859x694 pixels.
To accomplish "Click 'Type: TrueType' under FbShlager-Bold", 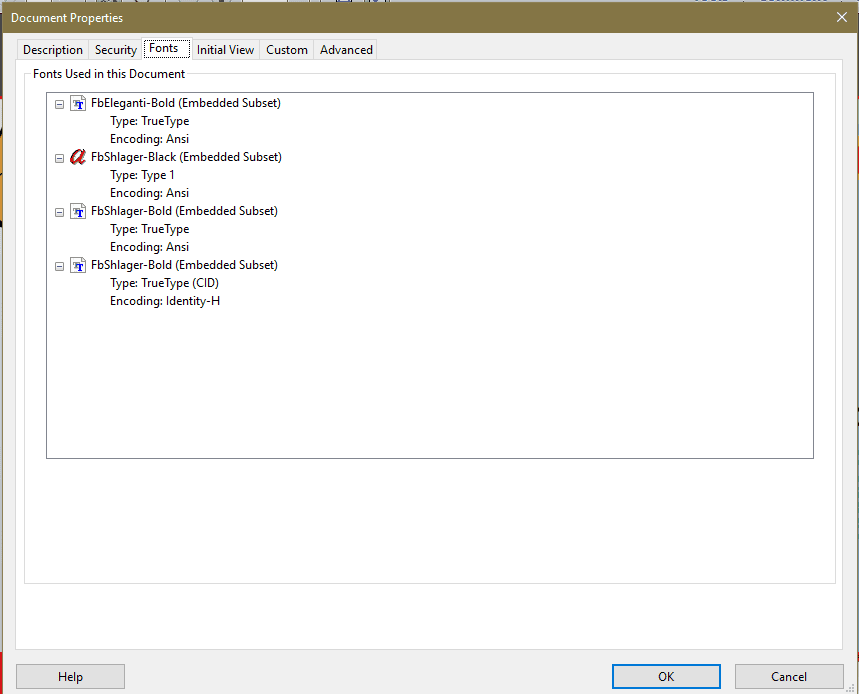I will (150, 229).
